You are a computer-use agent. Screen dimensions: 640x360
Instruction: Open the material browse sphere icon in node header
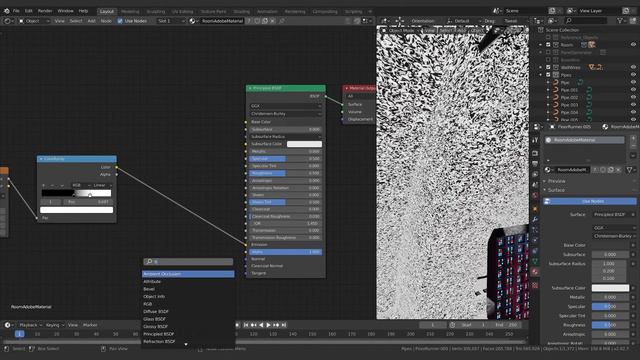pyautogui.click(x=193, y=21)
